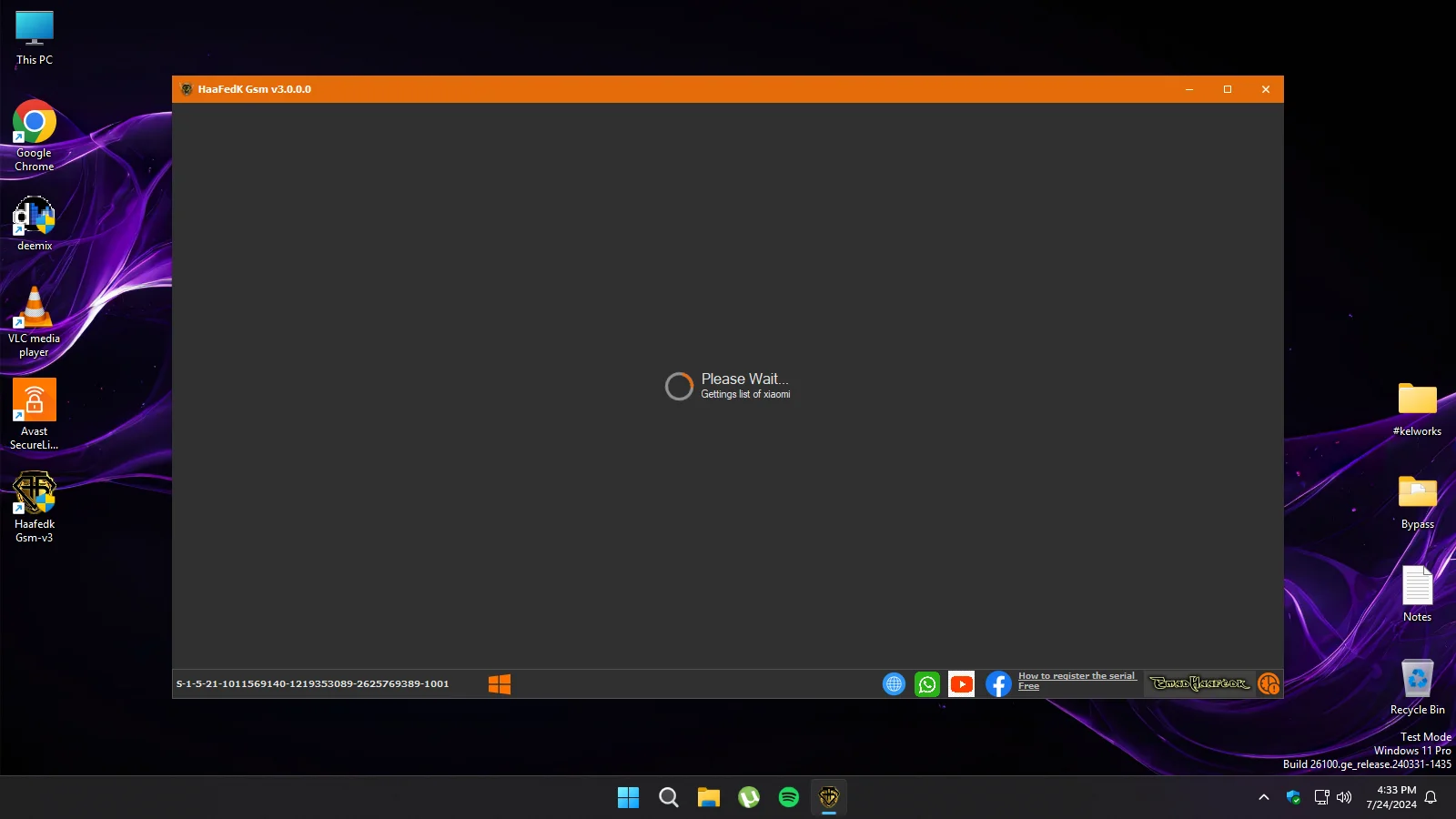Screen dimensions: 1456x819
Task: Select the Bypass folder on desktop
Action: point(1417,502)
